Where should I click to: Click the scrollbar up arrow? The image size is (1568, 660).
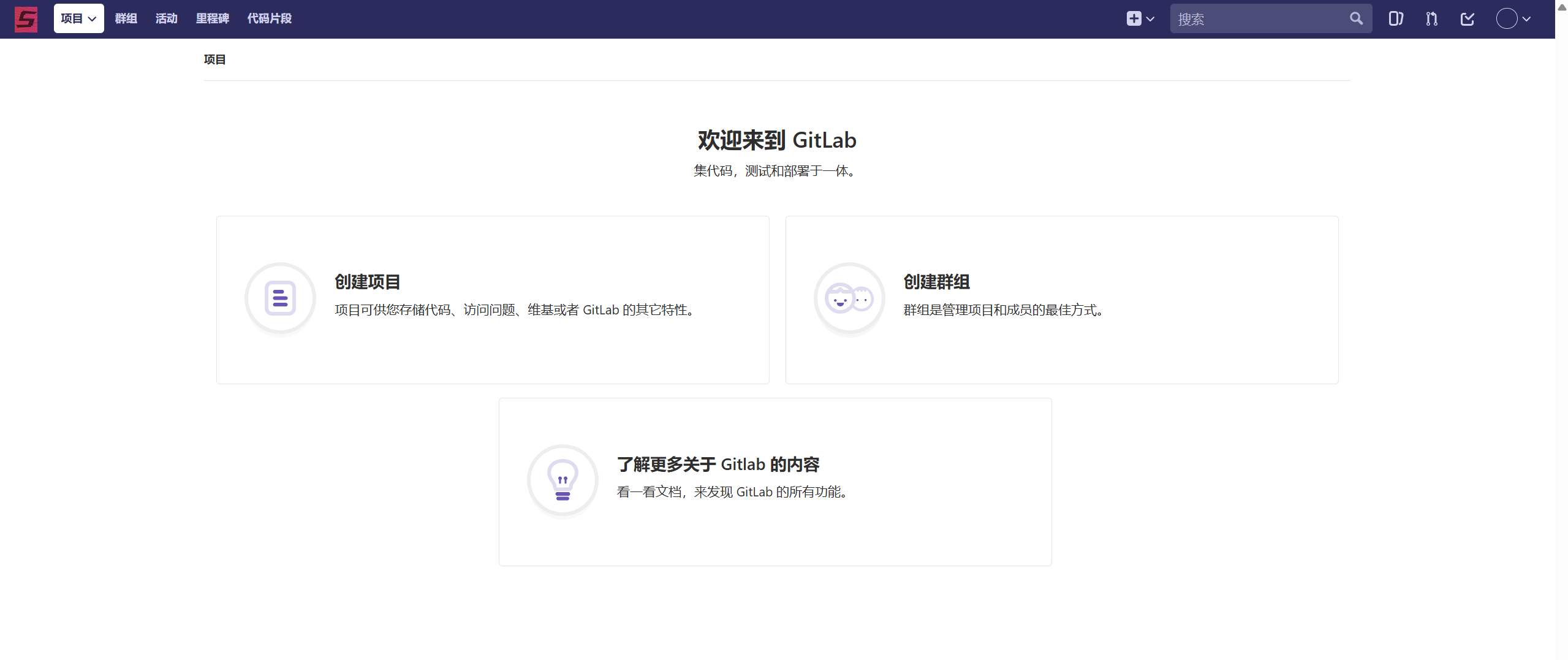pos(1562,7)
